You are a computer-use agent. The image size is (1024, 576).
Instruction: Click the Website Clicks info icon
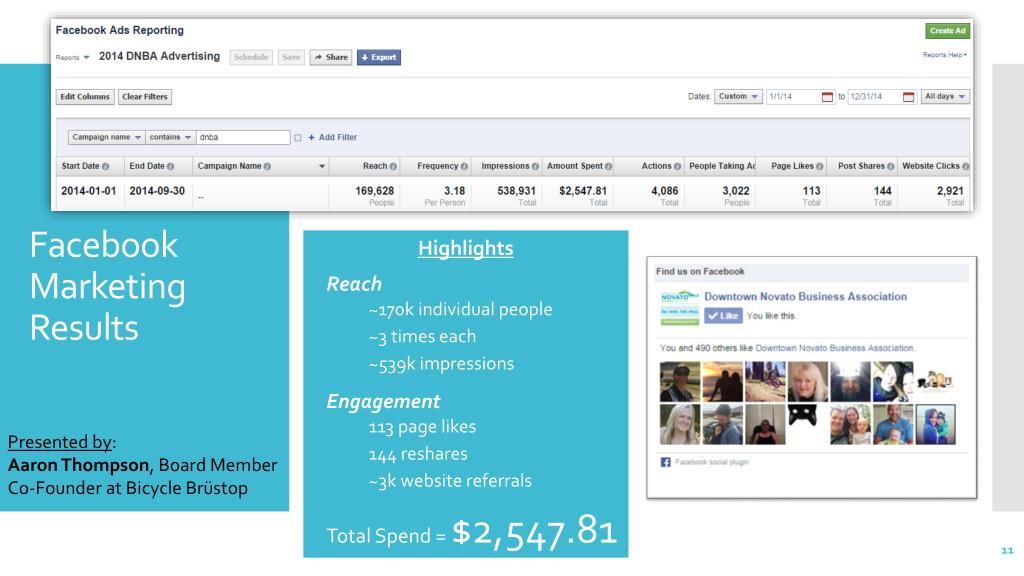point(966,167)
